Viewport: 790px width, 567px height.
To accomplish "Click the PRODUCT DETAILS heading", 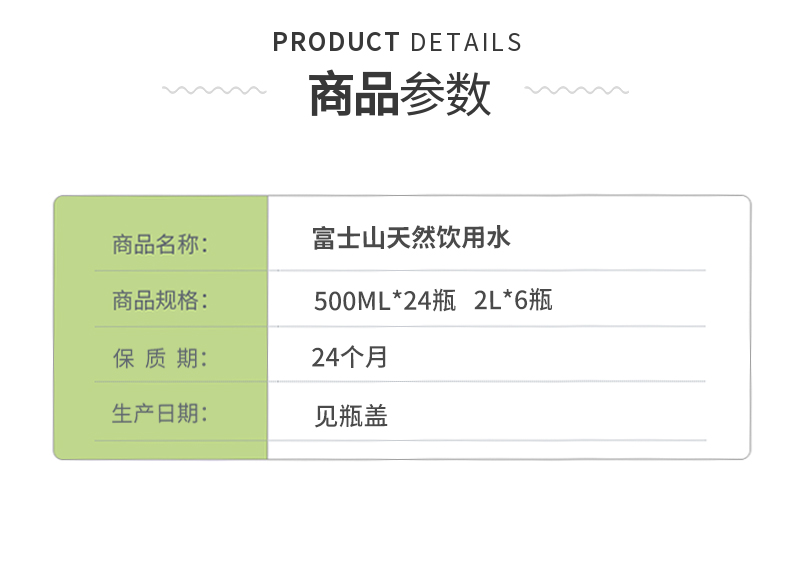I will pos(397,42).
